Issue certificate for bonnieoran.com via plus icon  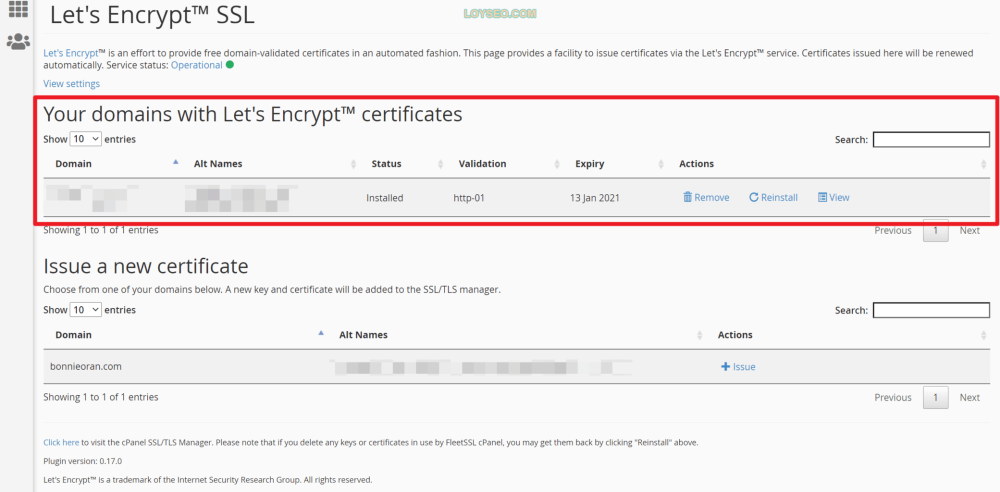(725, 366)
